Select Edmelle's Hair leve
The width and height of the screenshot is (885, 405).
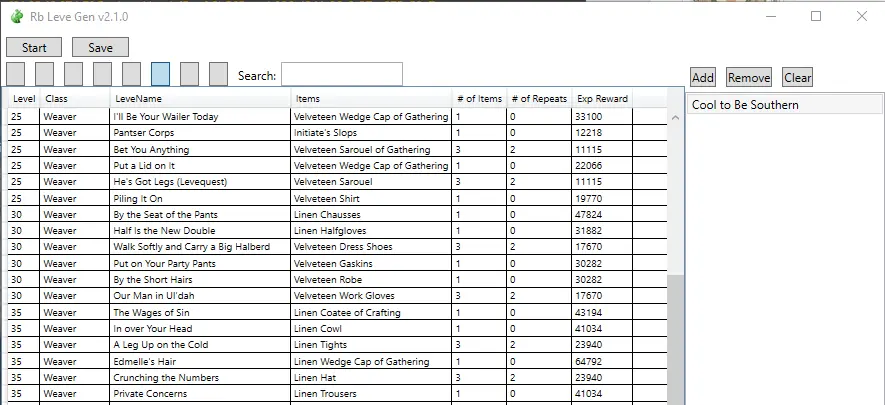point(337,362)
